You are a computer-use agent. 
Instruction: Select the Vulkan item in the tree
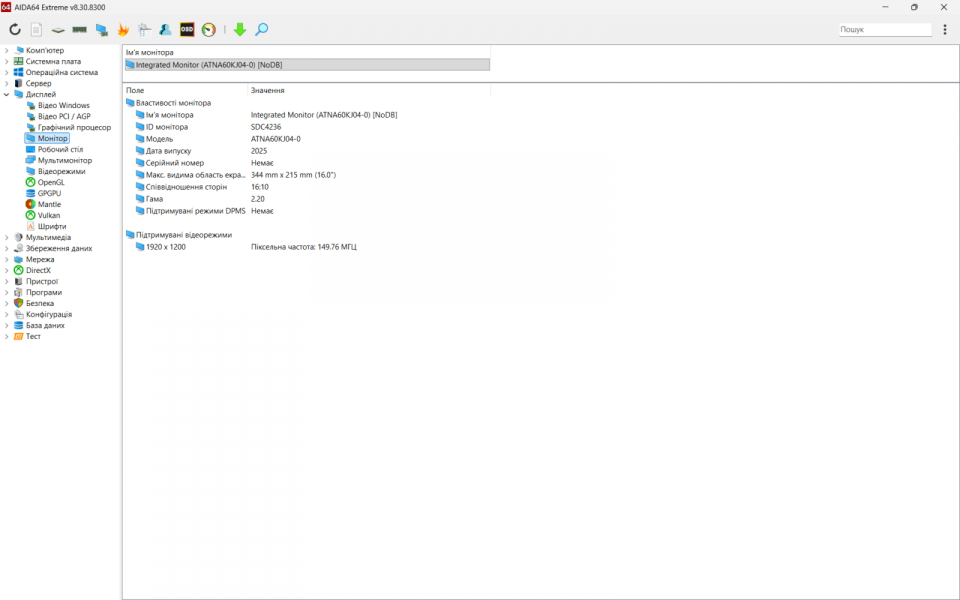[x=48, y=216]
